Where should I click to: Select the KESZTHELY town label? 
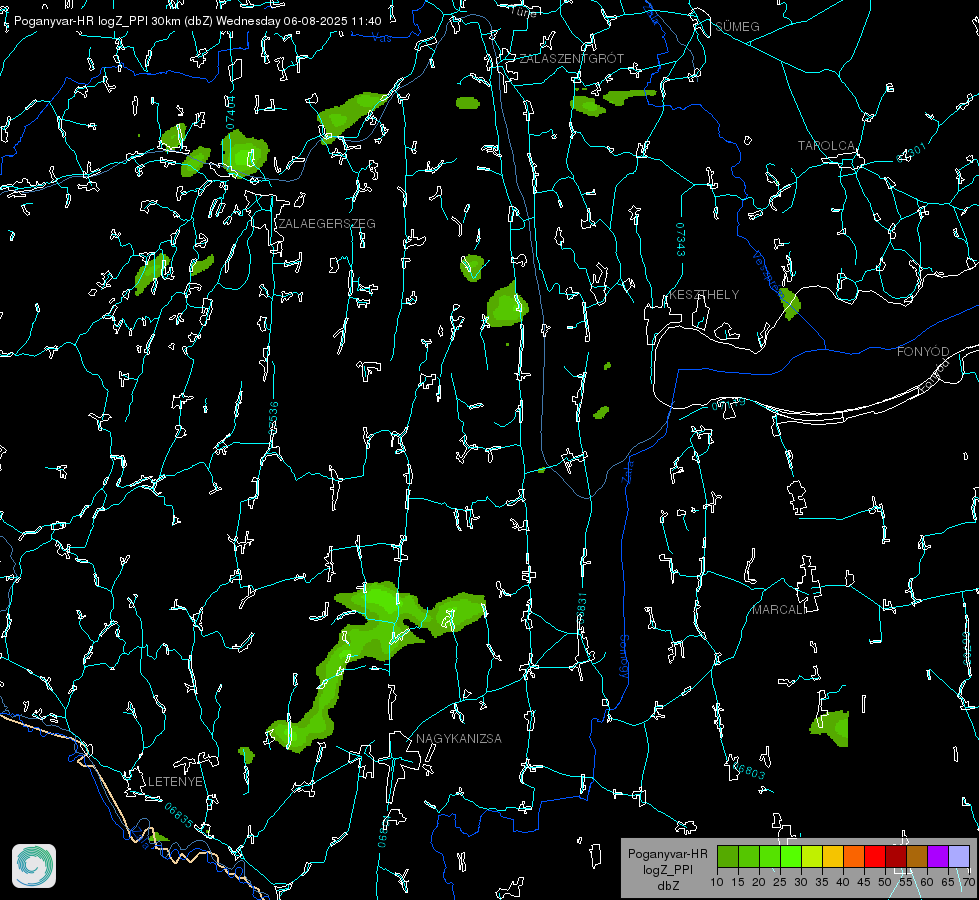[704, 294]
